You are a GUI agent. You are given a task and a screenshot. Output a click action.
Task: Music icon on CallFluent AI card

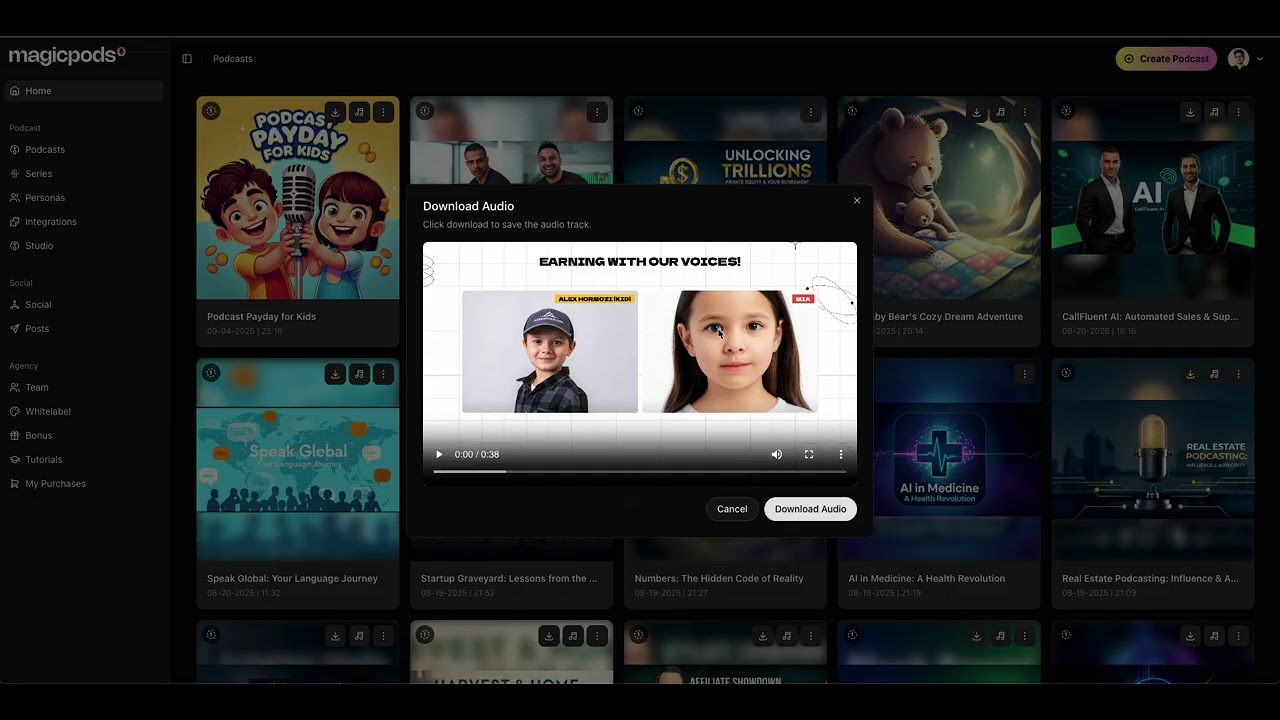pyautogui.click(x=1215, y=112)
